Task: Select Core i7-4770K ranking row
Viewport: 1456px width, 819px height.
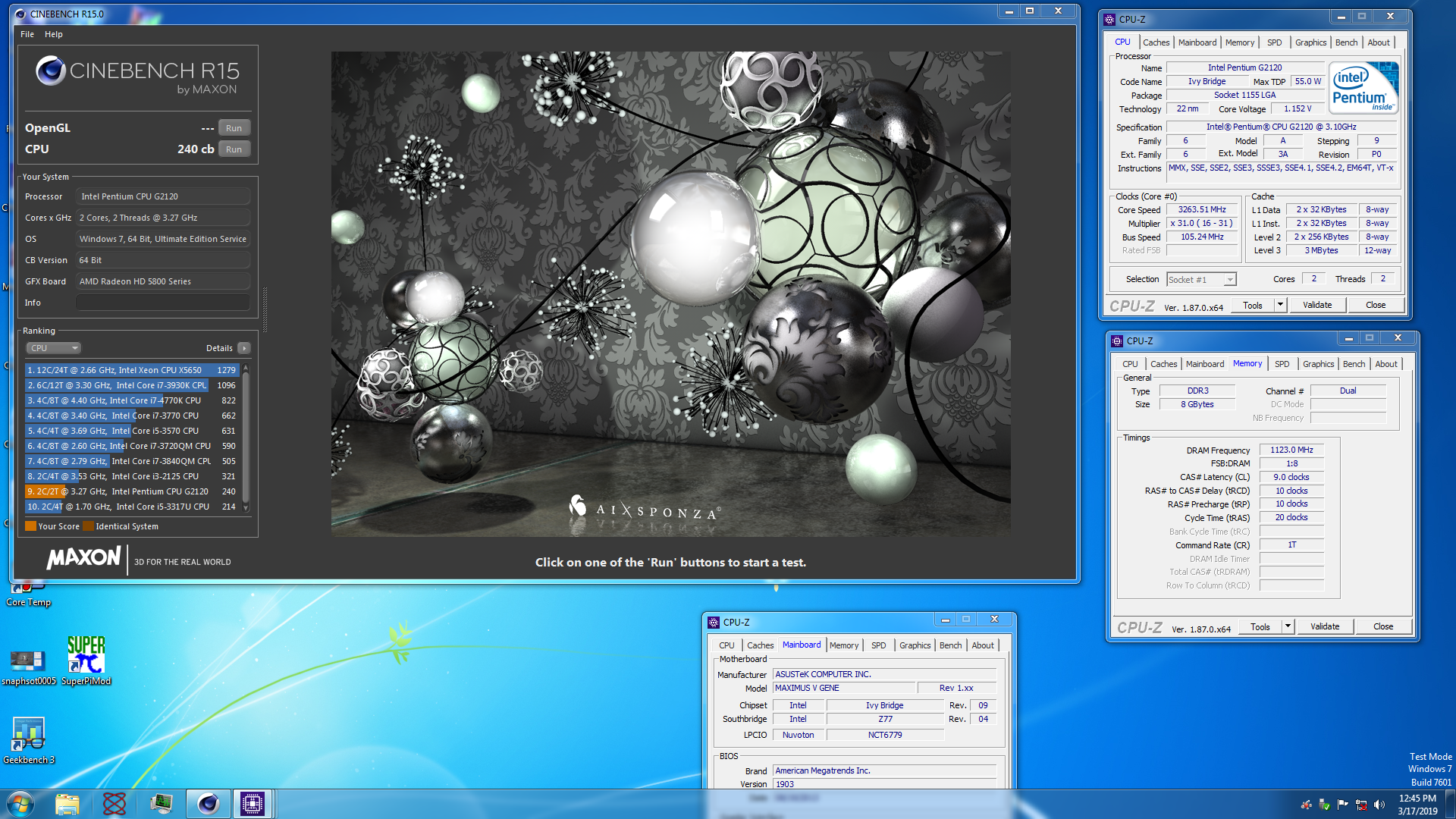Action: pos(132,400)
